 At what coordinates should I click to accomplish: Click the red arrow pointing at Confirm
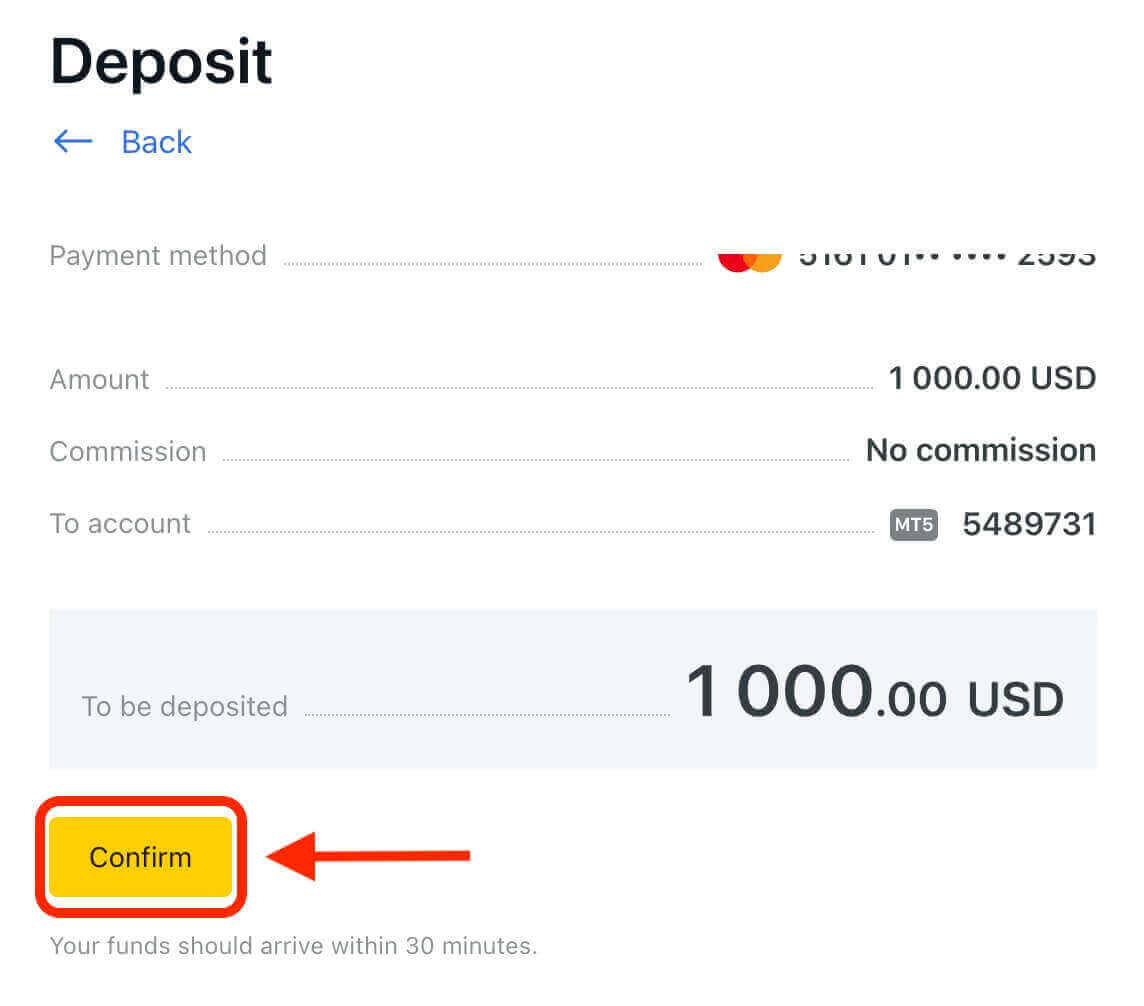click(x=368, y=856)
